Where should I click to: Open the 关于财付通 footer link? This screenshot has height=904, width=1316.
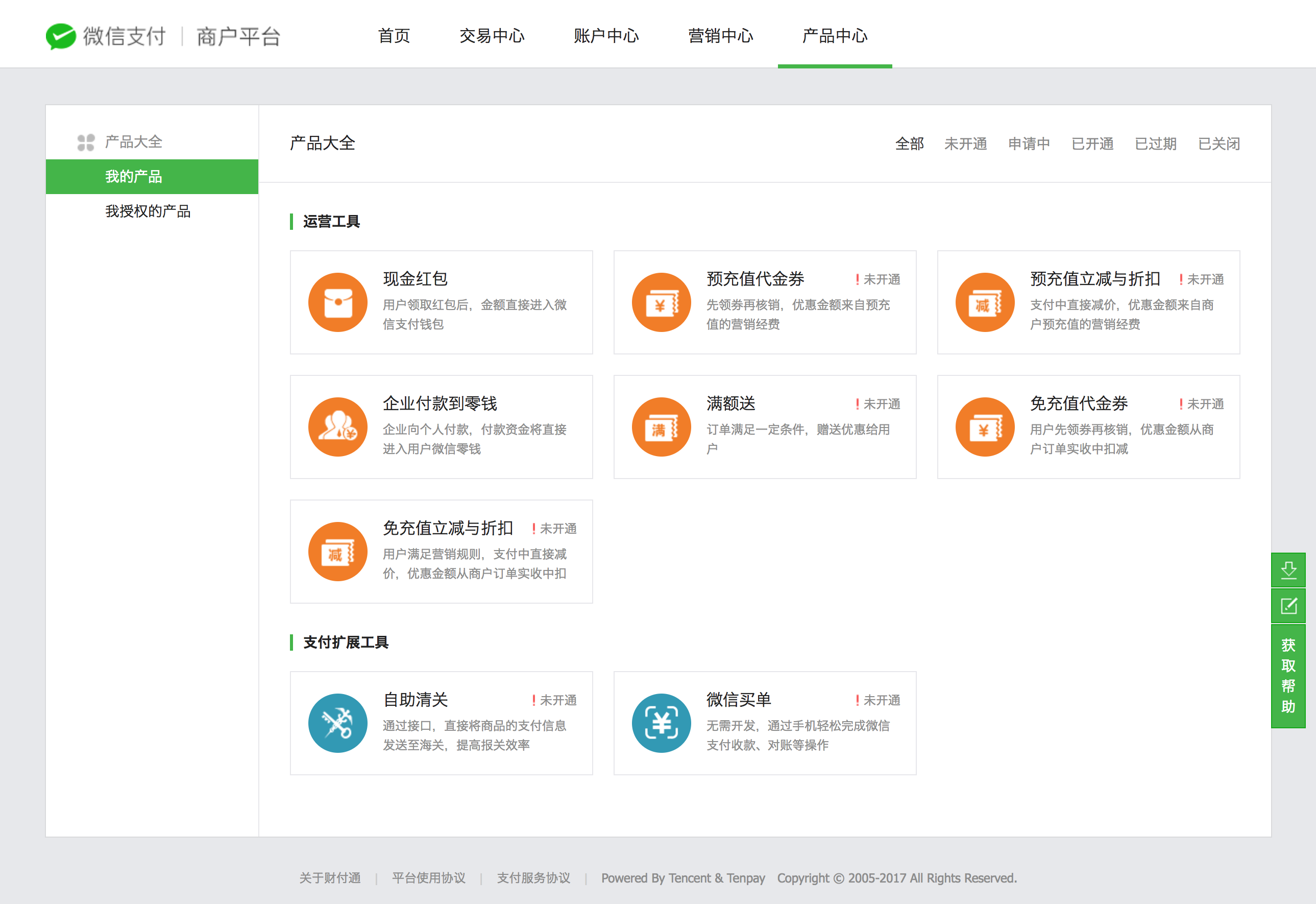click(x=330, y=878)
